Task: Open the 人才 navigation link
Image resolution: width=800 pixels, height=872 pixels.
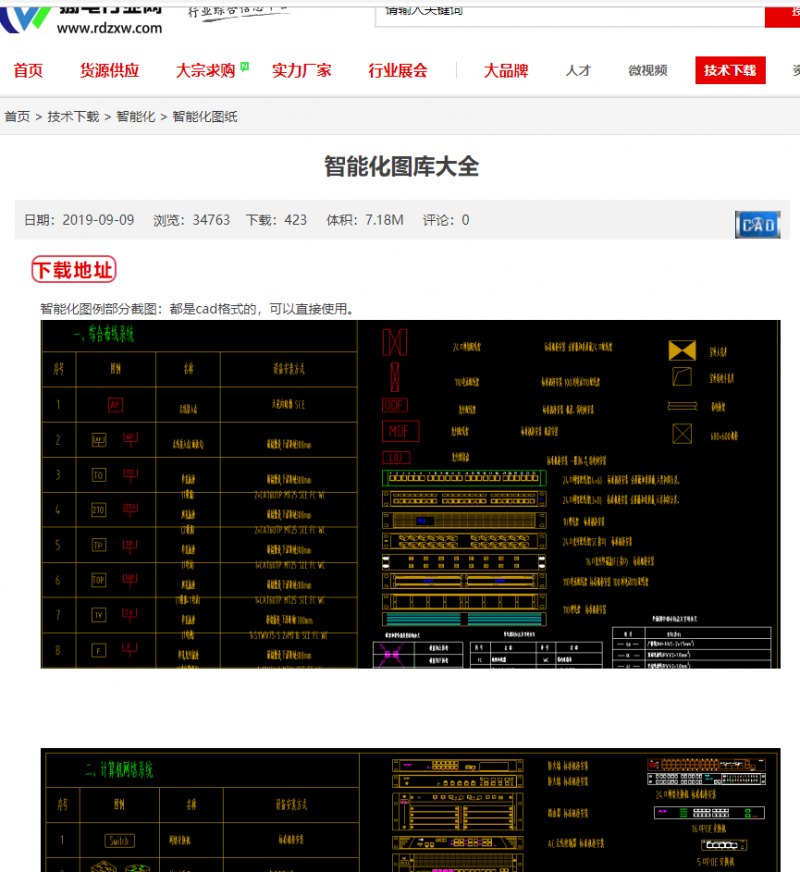Action: (578, 71)
